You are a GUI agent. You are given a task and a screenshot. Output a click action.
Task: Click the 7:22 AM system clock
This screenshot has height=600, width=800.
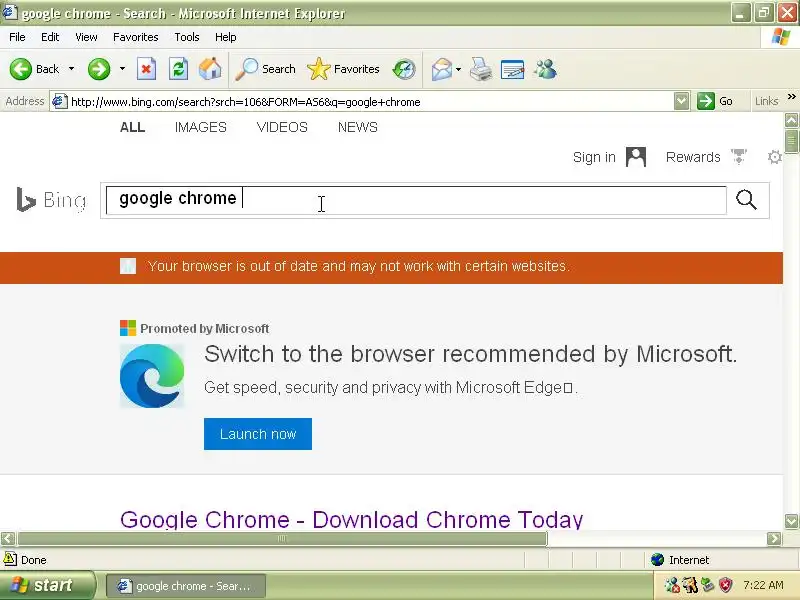[x=763, y=585]
